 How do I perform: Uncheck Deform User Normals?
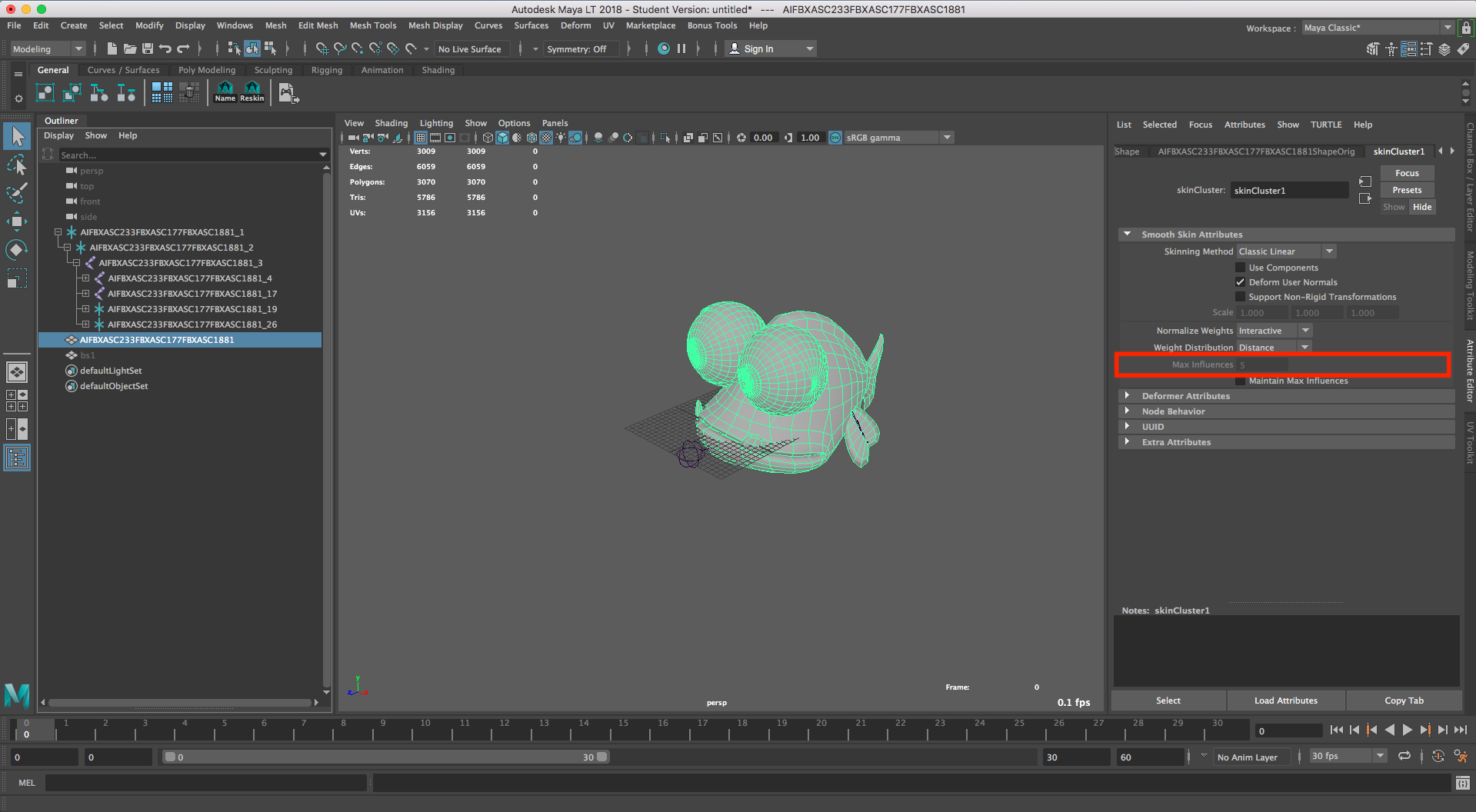click(x=1240, y=282)
